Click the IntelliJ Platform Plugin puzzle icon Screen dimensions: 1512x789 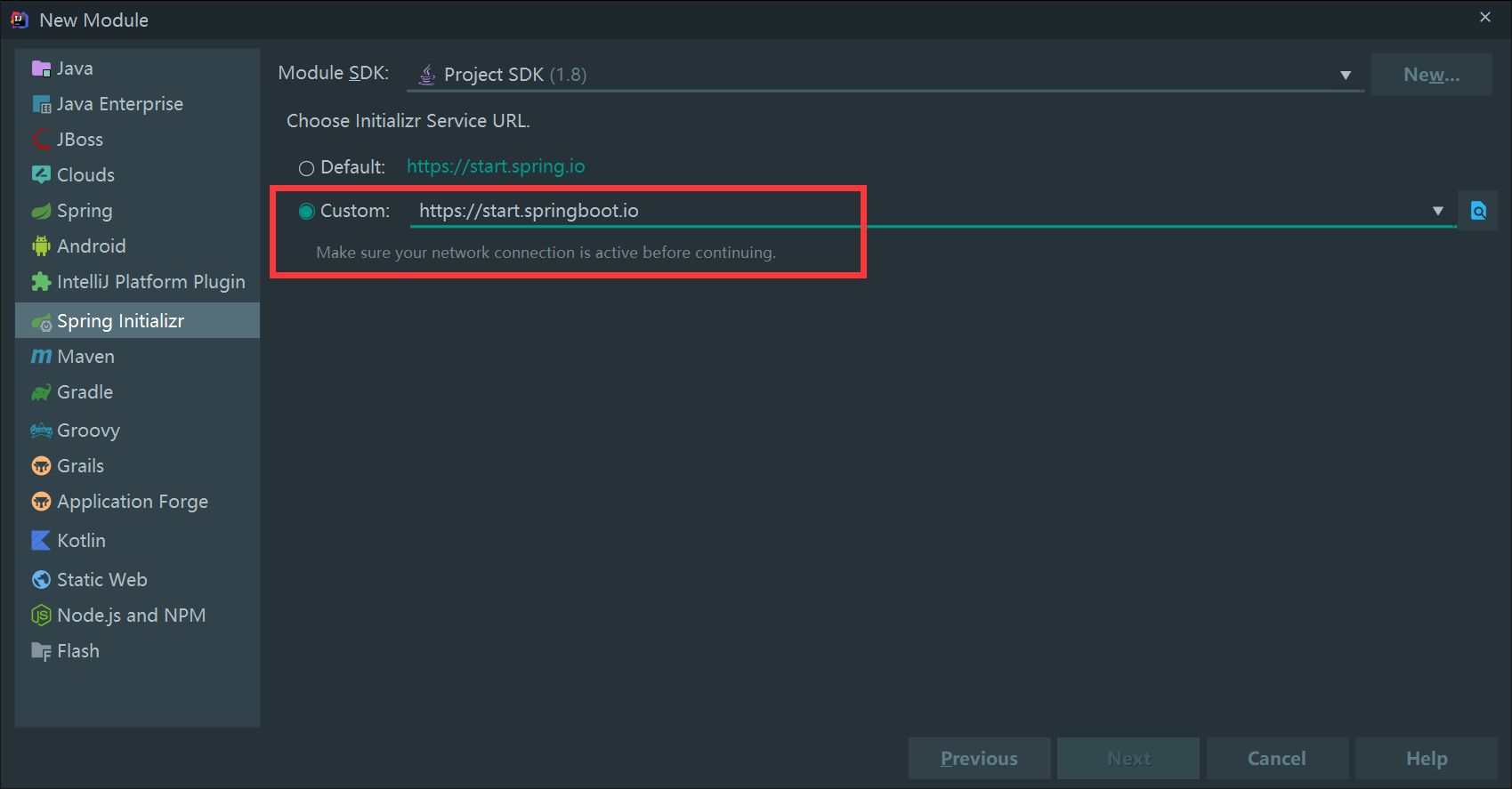(41, 282)
